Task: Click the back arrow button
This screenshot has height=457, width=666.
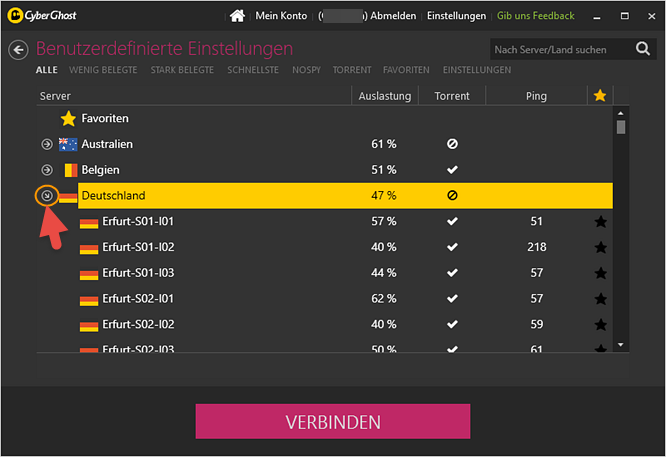Action: [x=18, y=50]
